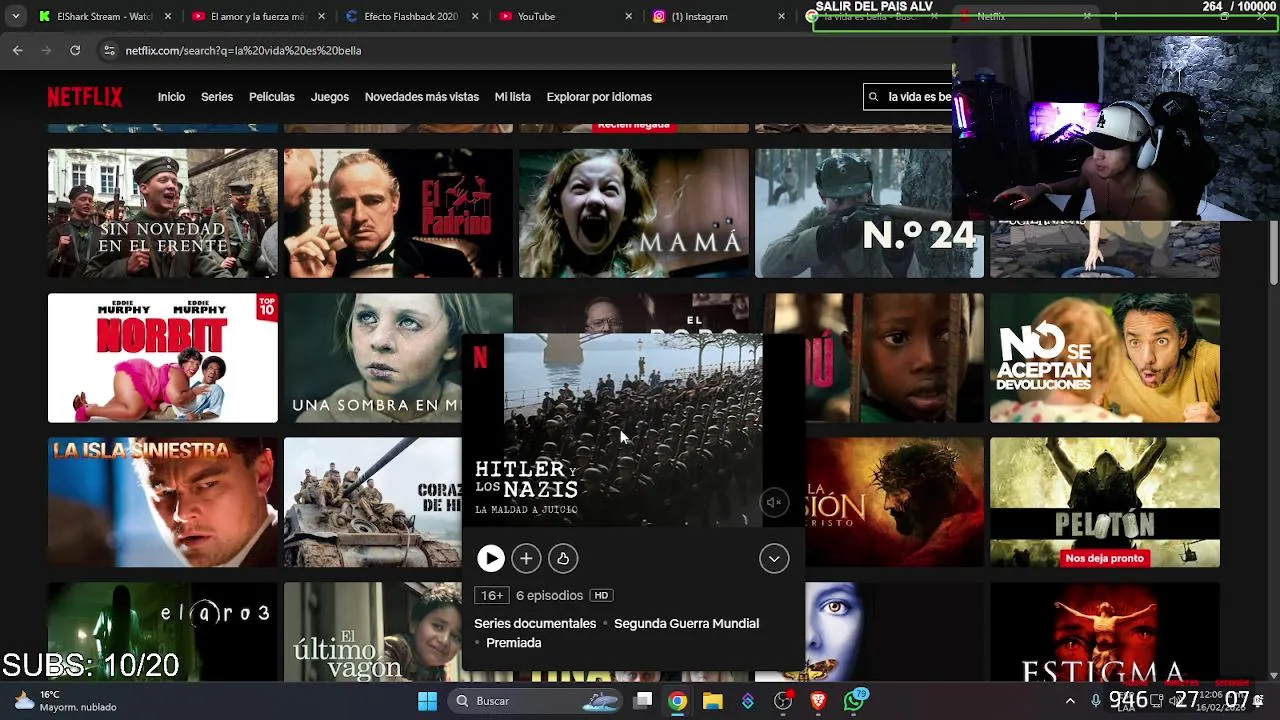Viewport: 1280px width, 720px height.
Task: Switch to ElShark Stream tab
Action: pos(104,16)
